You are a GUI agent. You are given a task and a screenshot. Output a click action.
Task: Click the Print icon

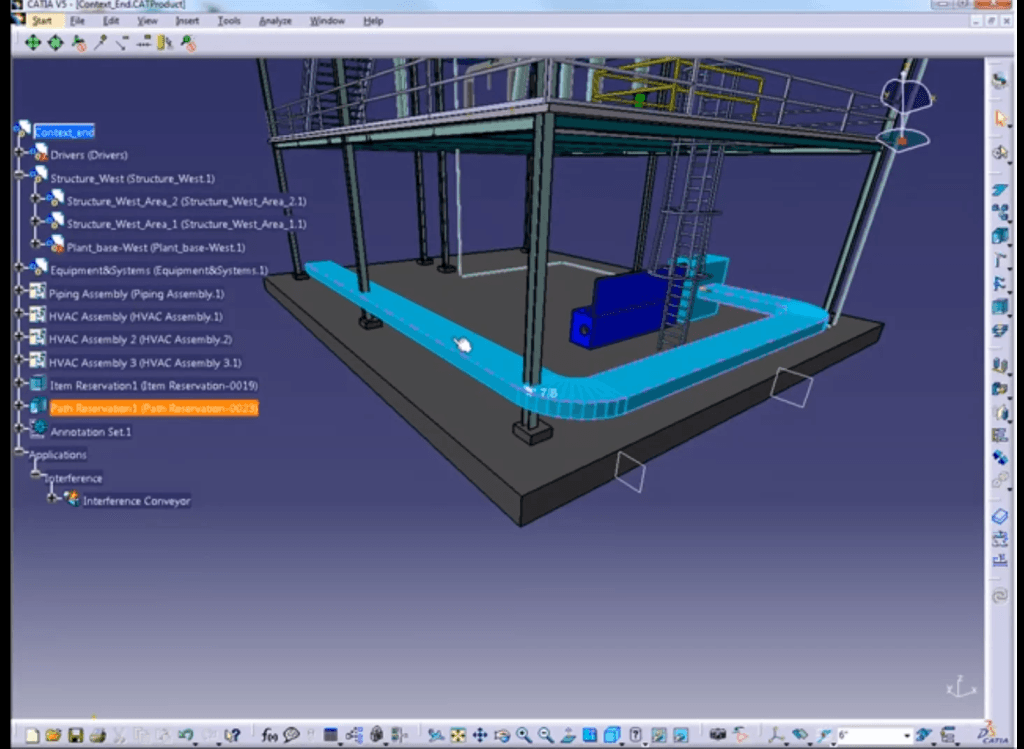pyautogui.click(x=97, y=736)
